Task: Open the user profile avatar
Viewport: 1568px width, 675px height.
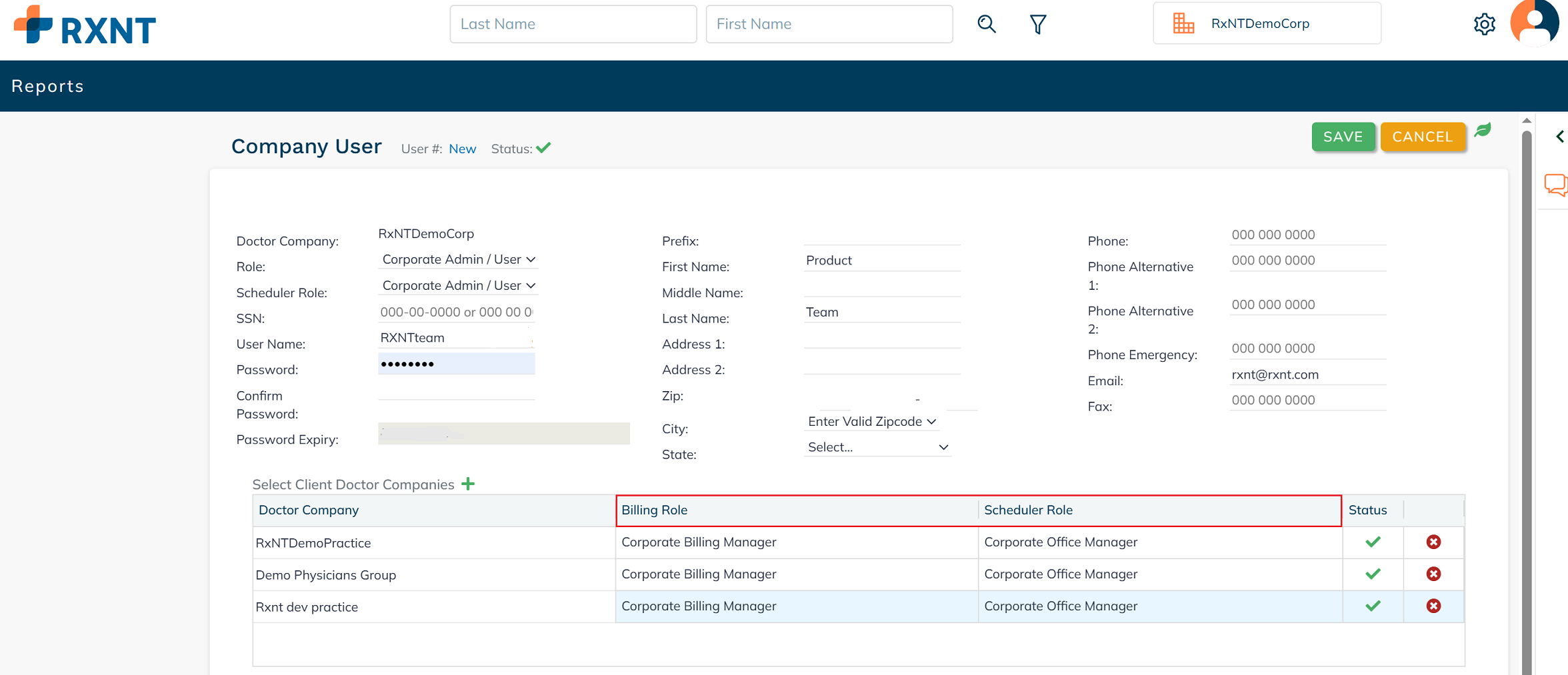Action: [x=1534, y=23]
